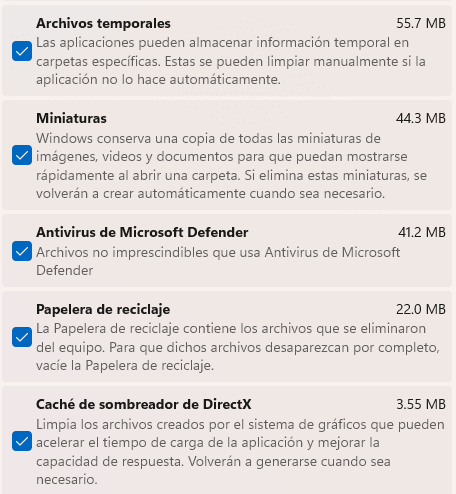
Task: Disable Caché de sombreador de DirectX checkbox
Action: point(22,441)
